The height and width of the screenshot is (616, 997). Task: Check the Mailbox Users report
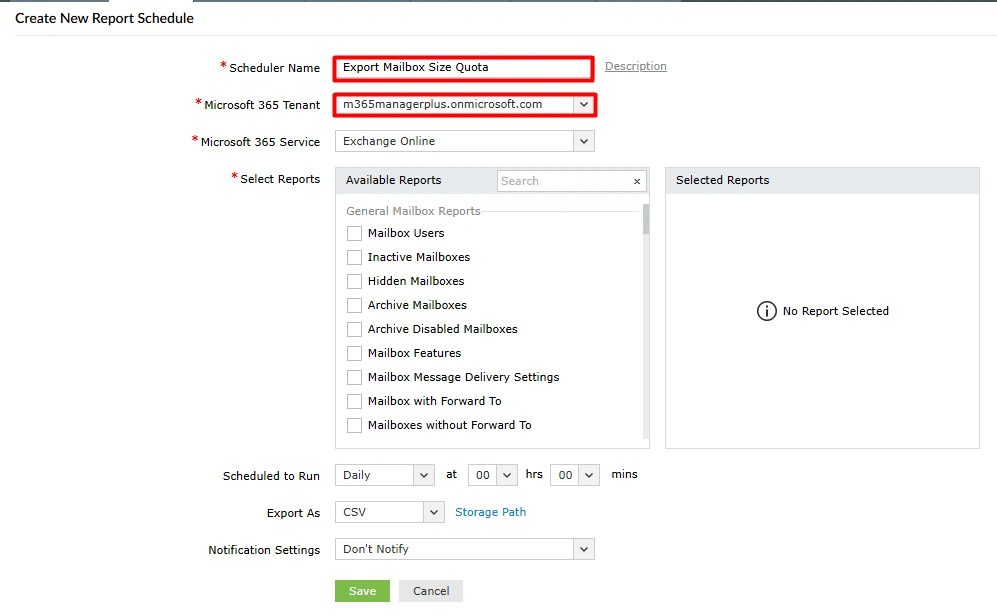(x=354, y=233)
